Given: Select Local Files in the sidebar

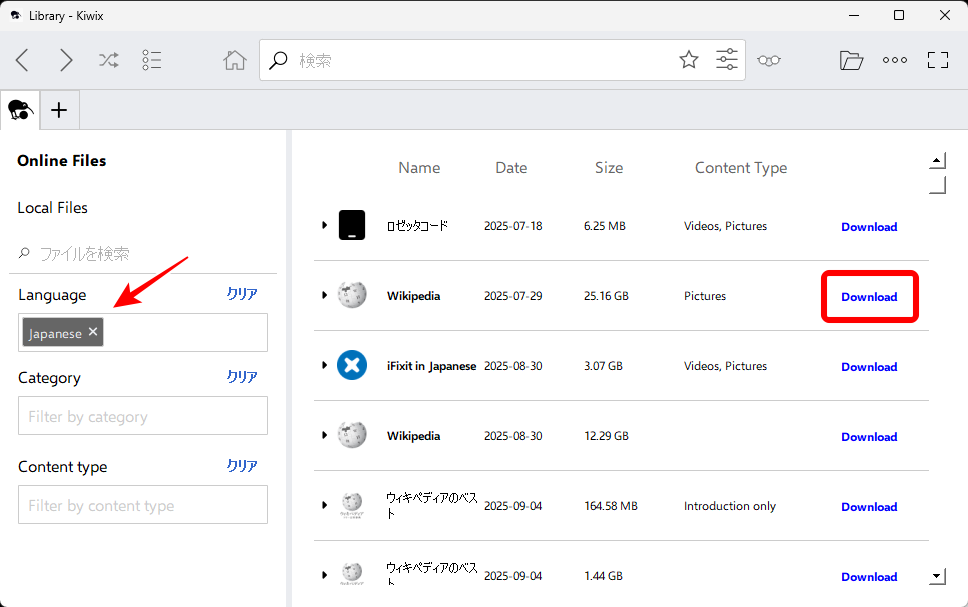Looking at the screenshot, I should [53, 208].
